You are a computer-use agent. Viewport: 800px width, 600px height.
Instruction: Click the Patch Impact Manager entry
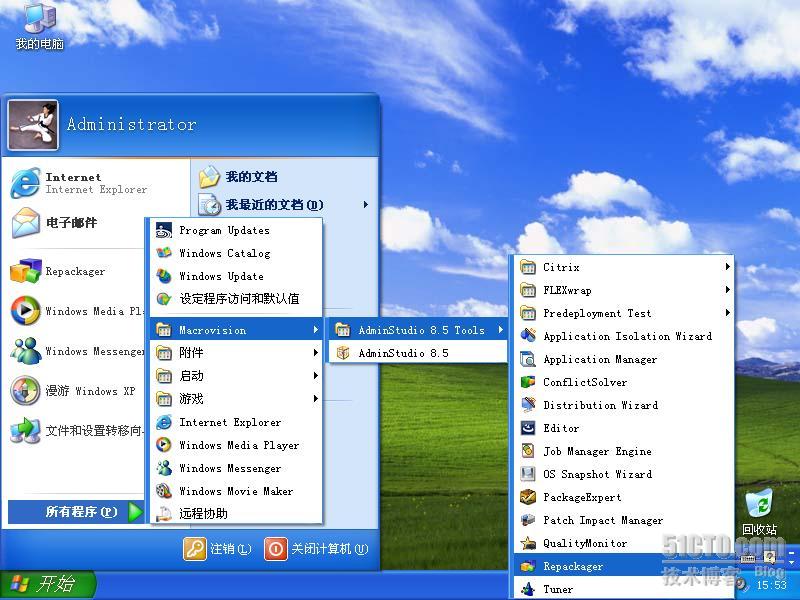[602, 520]
